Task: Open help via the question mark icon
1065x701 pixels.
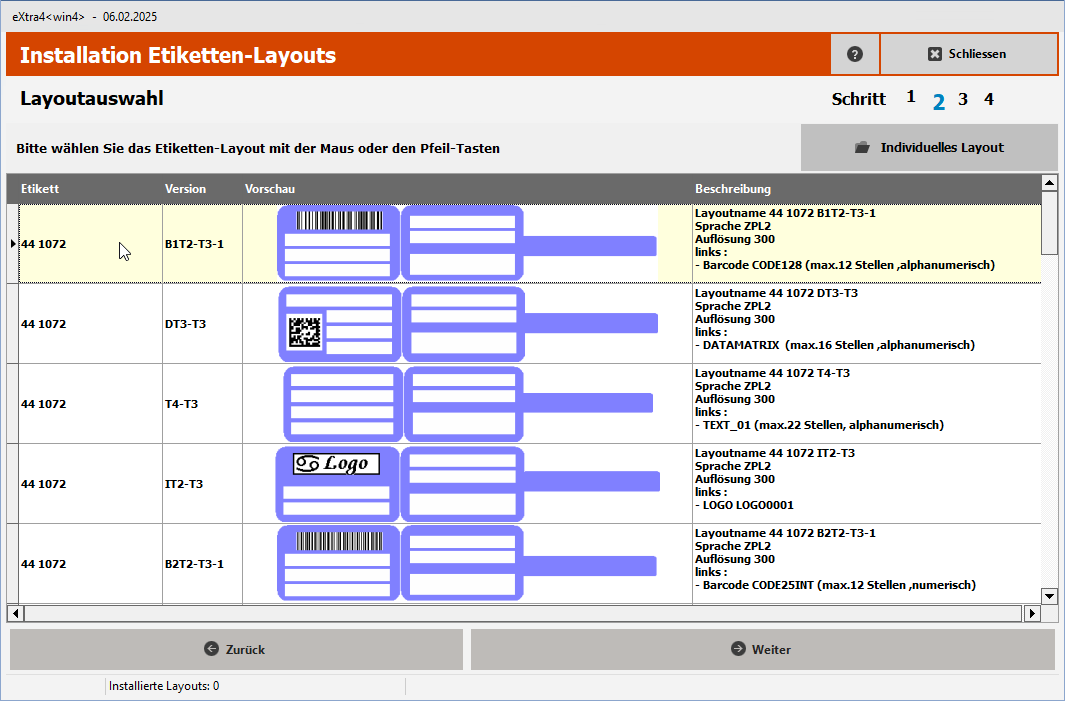Action: [x=854, y=54]
